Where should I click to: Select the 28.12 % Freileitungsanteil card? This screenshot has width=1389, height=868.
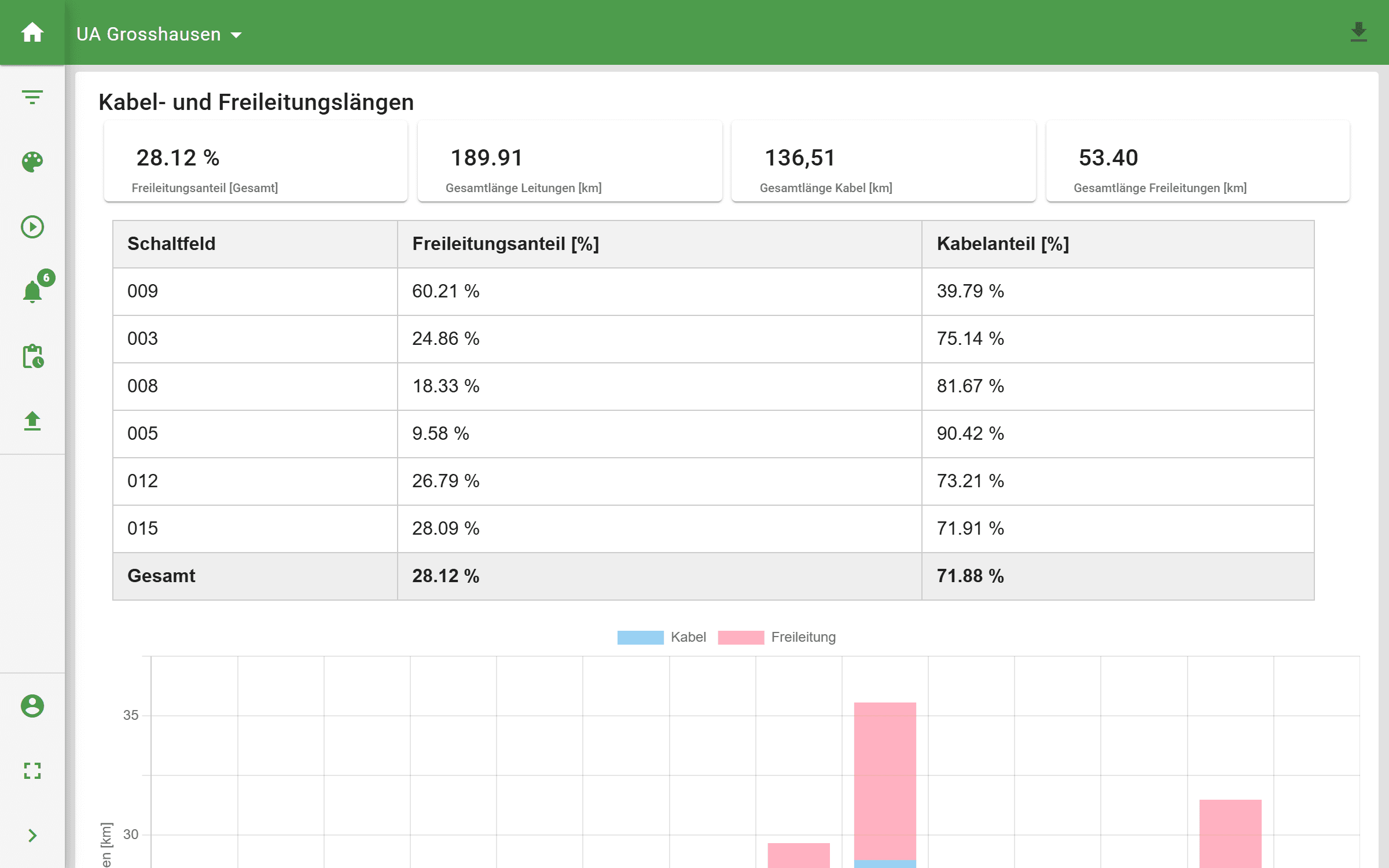tap(255, 160)
